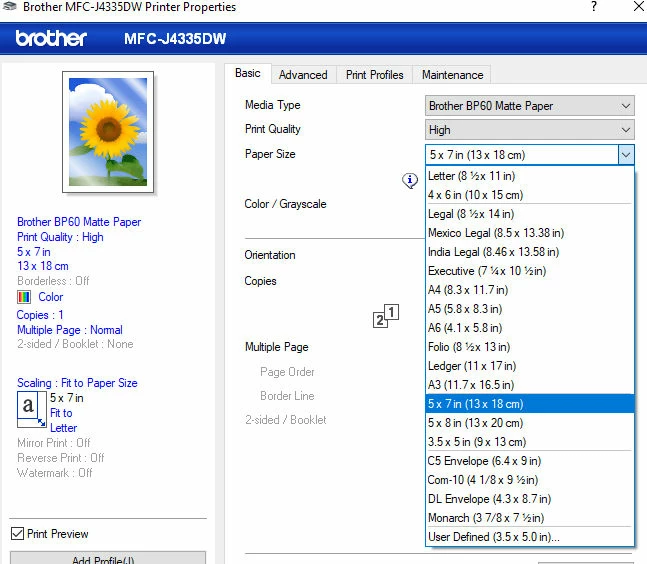Choose 5 x 8 in (13 x 20 cm)

[x=529, y=422]
